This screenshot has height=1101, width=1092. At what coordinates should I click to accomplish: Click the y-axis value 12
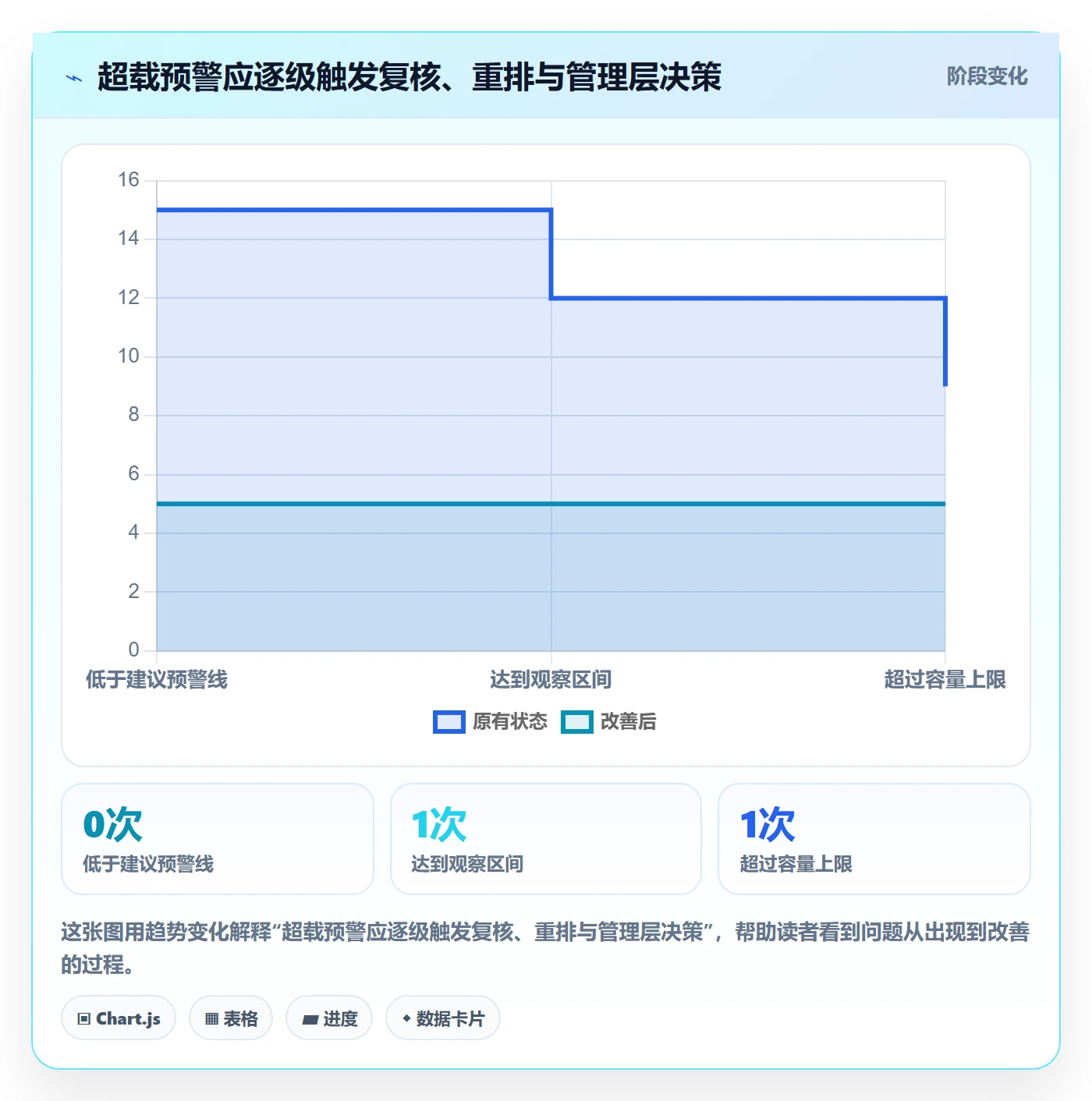pyautogui.click(x=129, y=297)
